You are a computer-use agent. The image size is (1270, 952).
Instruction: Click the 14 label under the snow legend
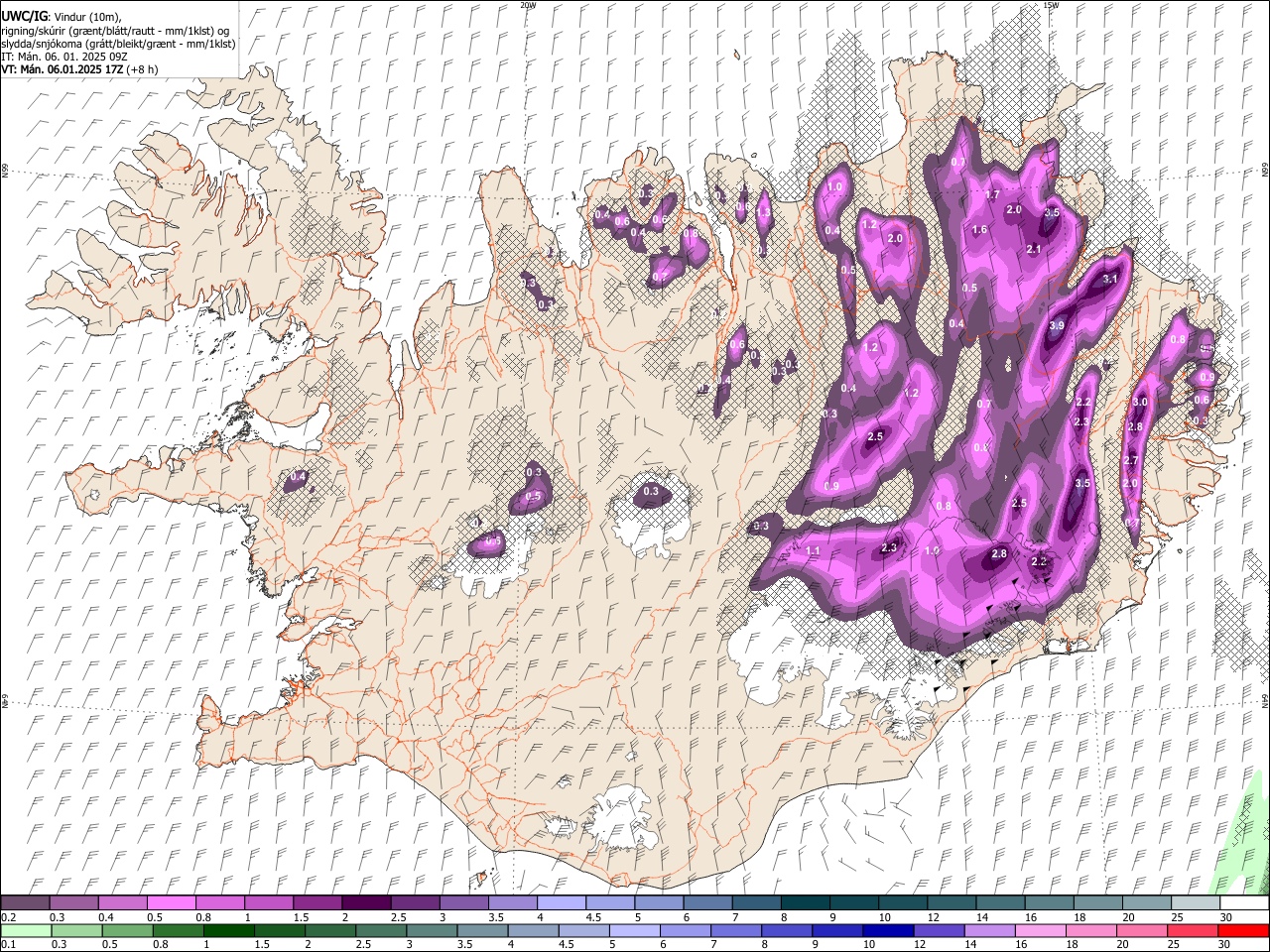tap(981, 917)
